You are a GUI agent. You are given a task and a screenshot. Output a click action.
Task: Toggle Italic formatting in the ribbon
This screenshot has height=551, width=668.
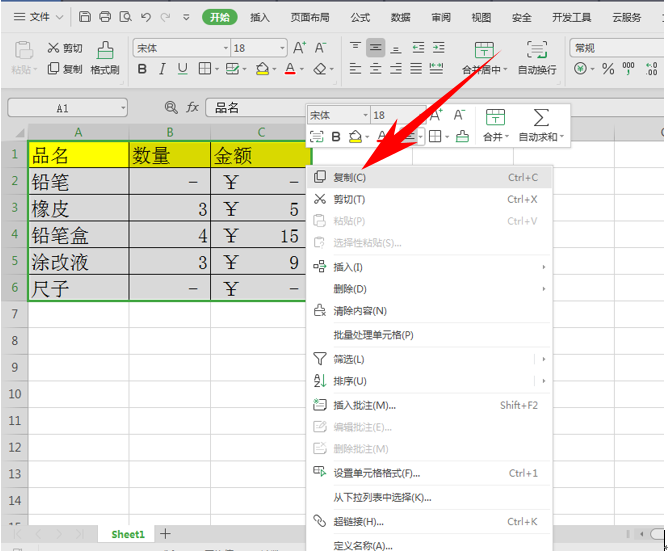162,69
